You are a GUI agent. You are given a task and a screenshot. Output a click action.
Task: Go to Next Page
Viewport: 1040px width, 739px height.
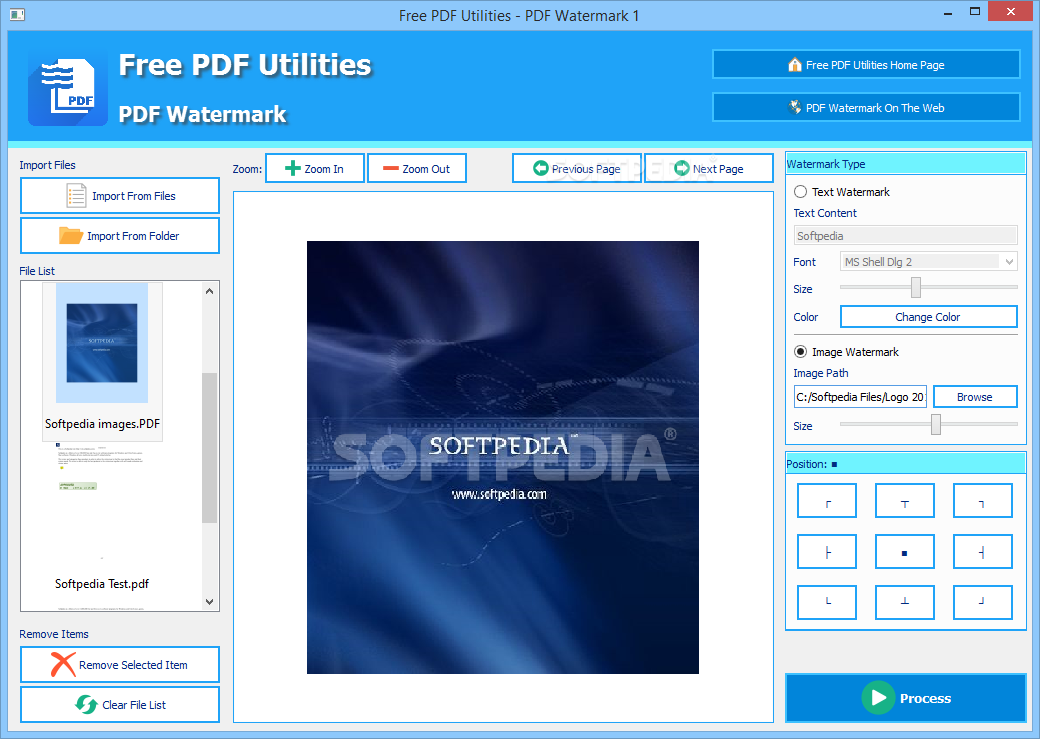tap(709, 168)
